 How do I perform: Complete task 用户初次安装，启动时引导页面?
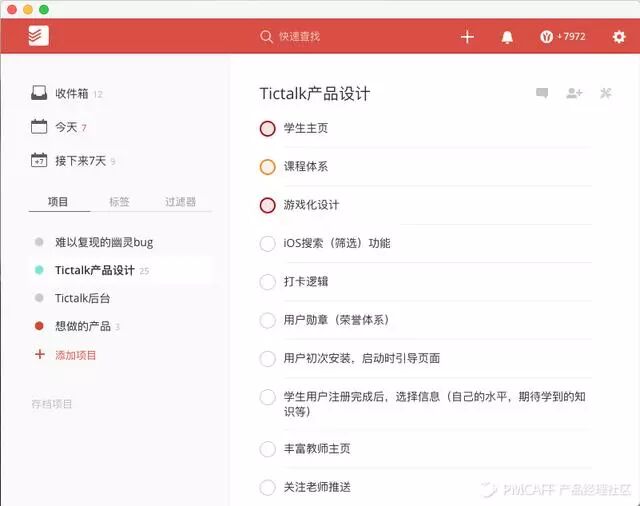[267, 359]
